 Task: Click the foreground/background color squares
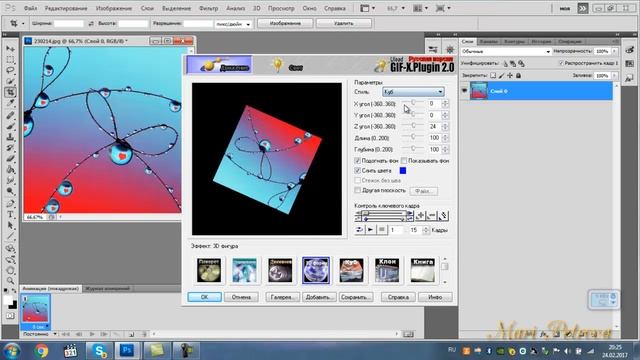(x=10, y=302)
